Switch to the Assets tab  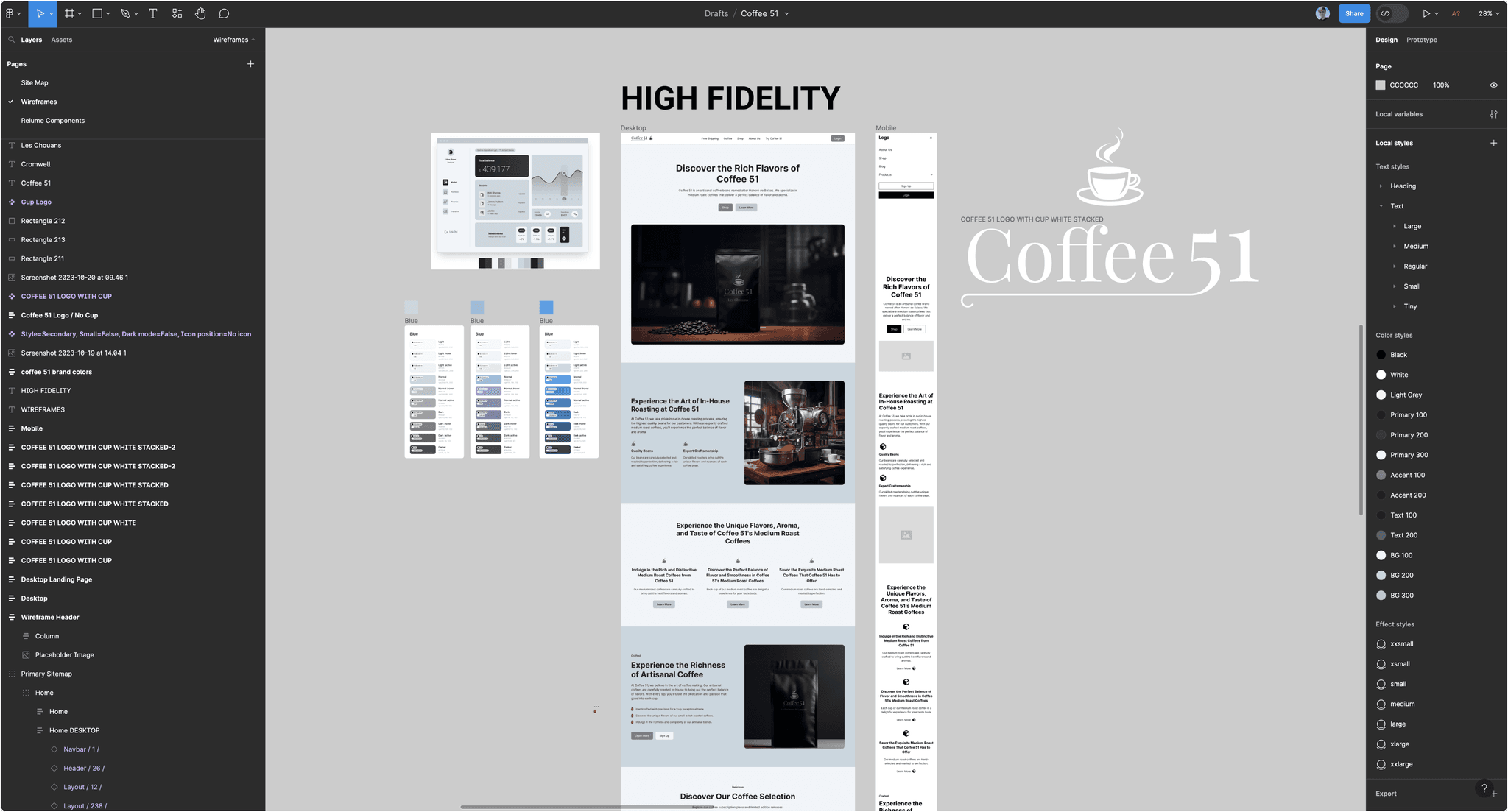coord(62,40)
